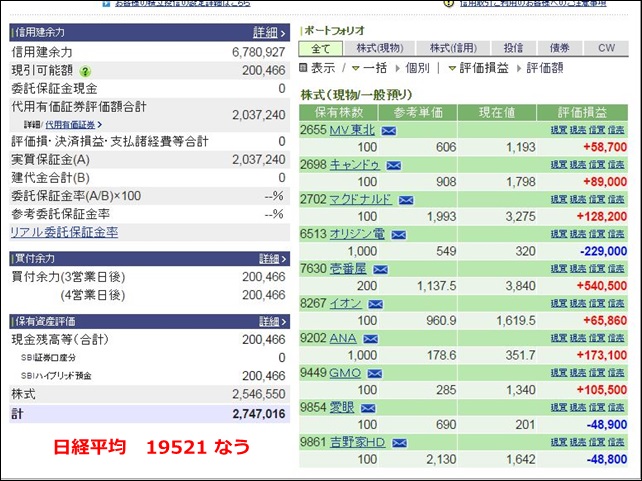Open 詳細 in the 保有資産評価 header
This screenshot has width=642, height=481.
(x=271, y=321)
